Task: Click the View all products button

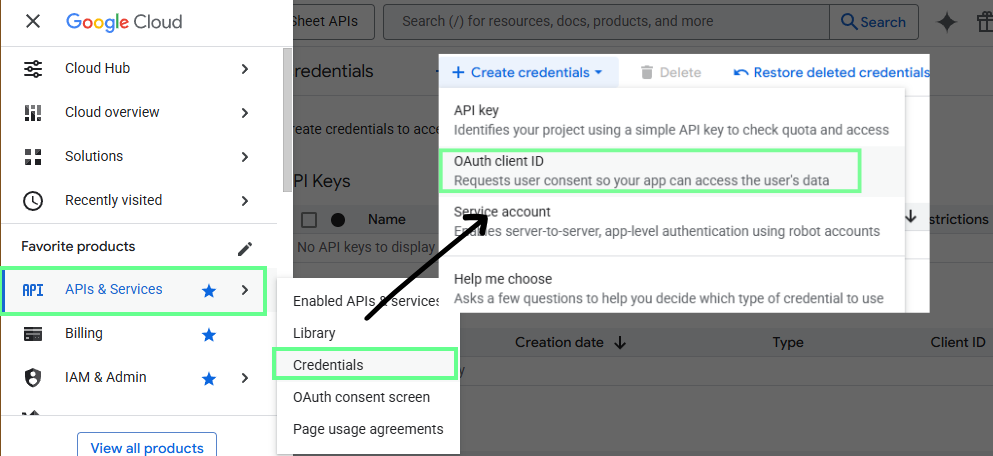Action: pos(147,447)
